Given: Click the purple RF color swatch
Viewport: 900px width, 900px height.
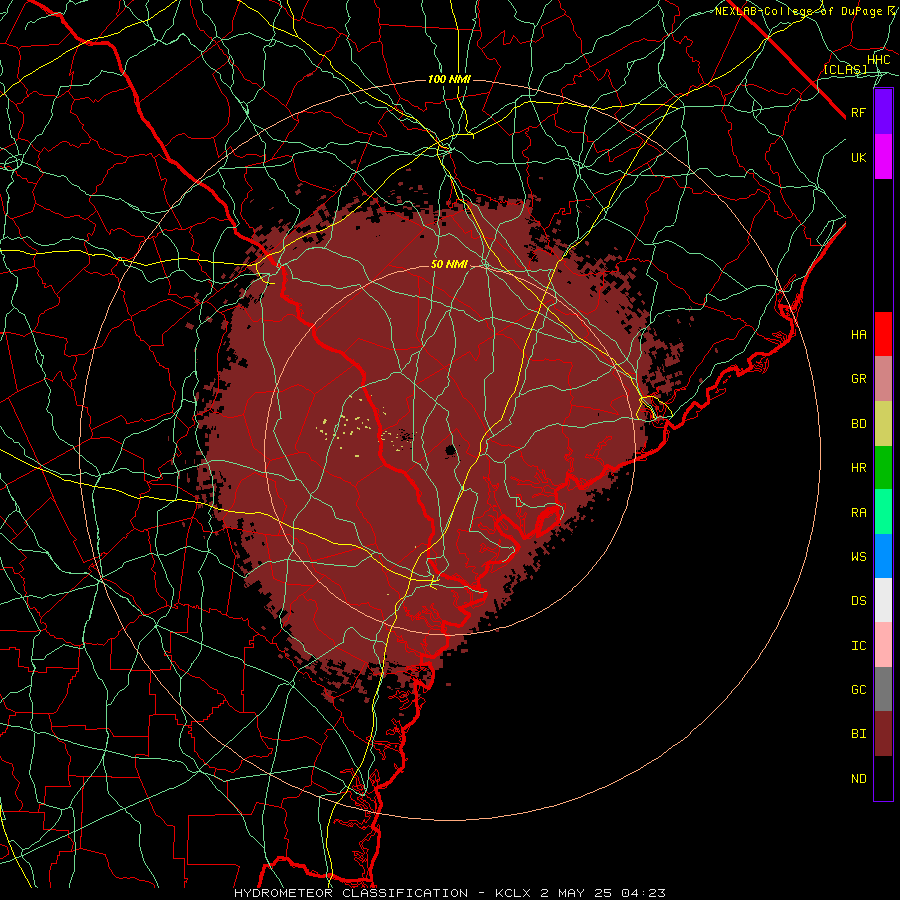Looking at the screenshot, I should (x=883, y=112).
